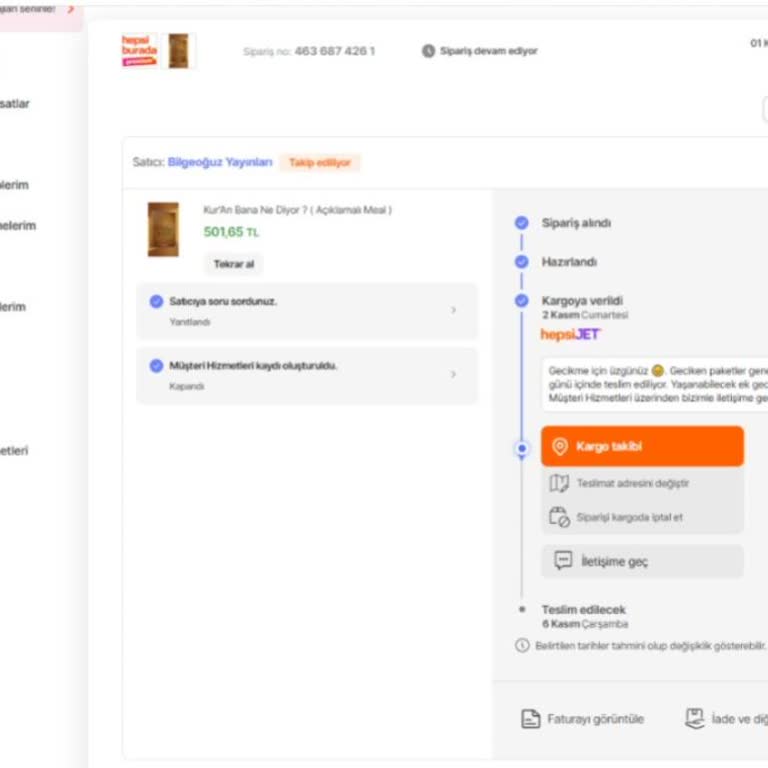
Task: Click the Satıcıya soru sordunuz text
Action: point(223,301)
